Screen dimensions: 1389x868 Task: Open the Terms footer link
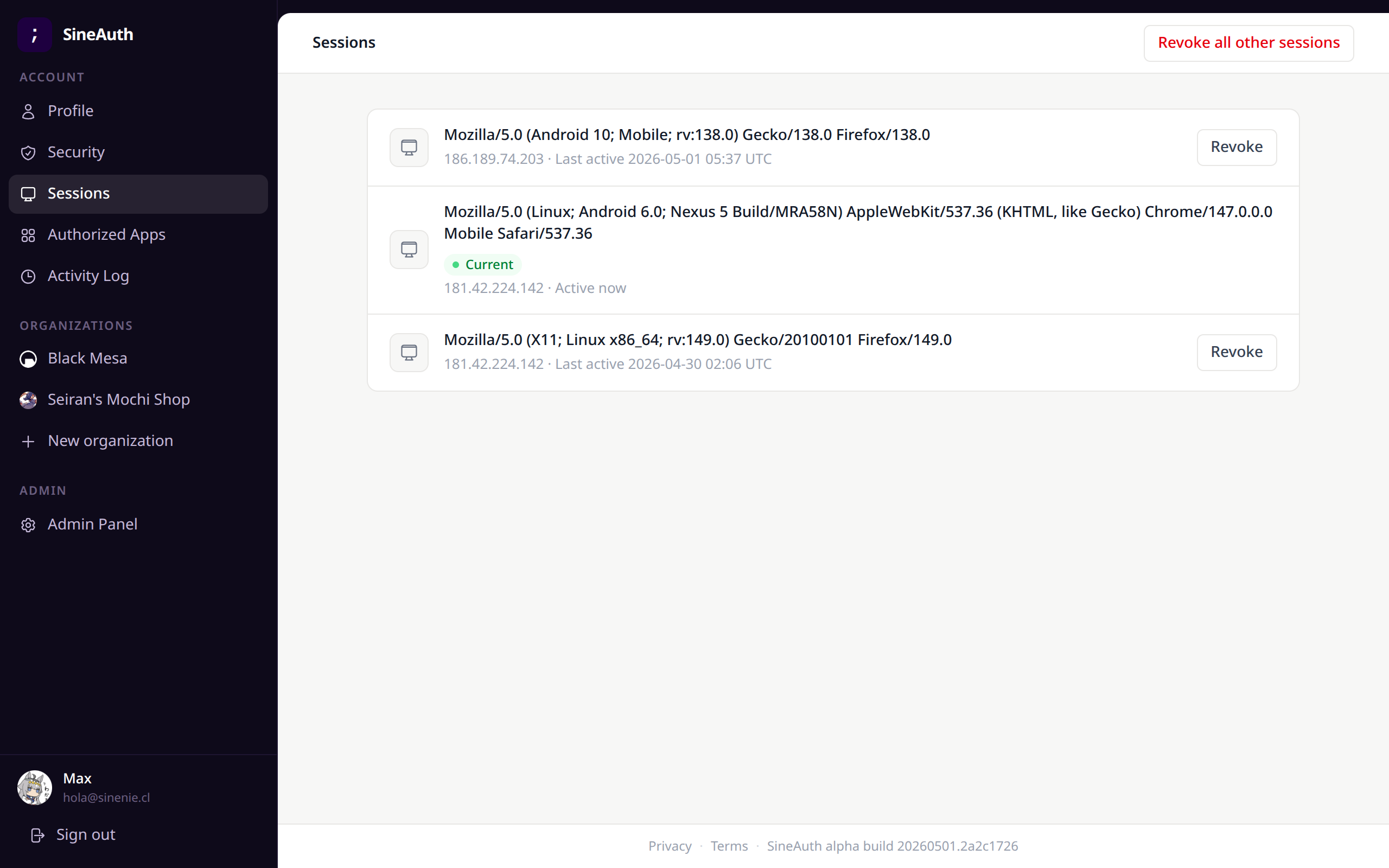pos(729,846)
